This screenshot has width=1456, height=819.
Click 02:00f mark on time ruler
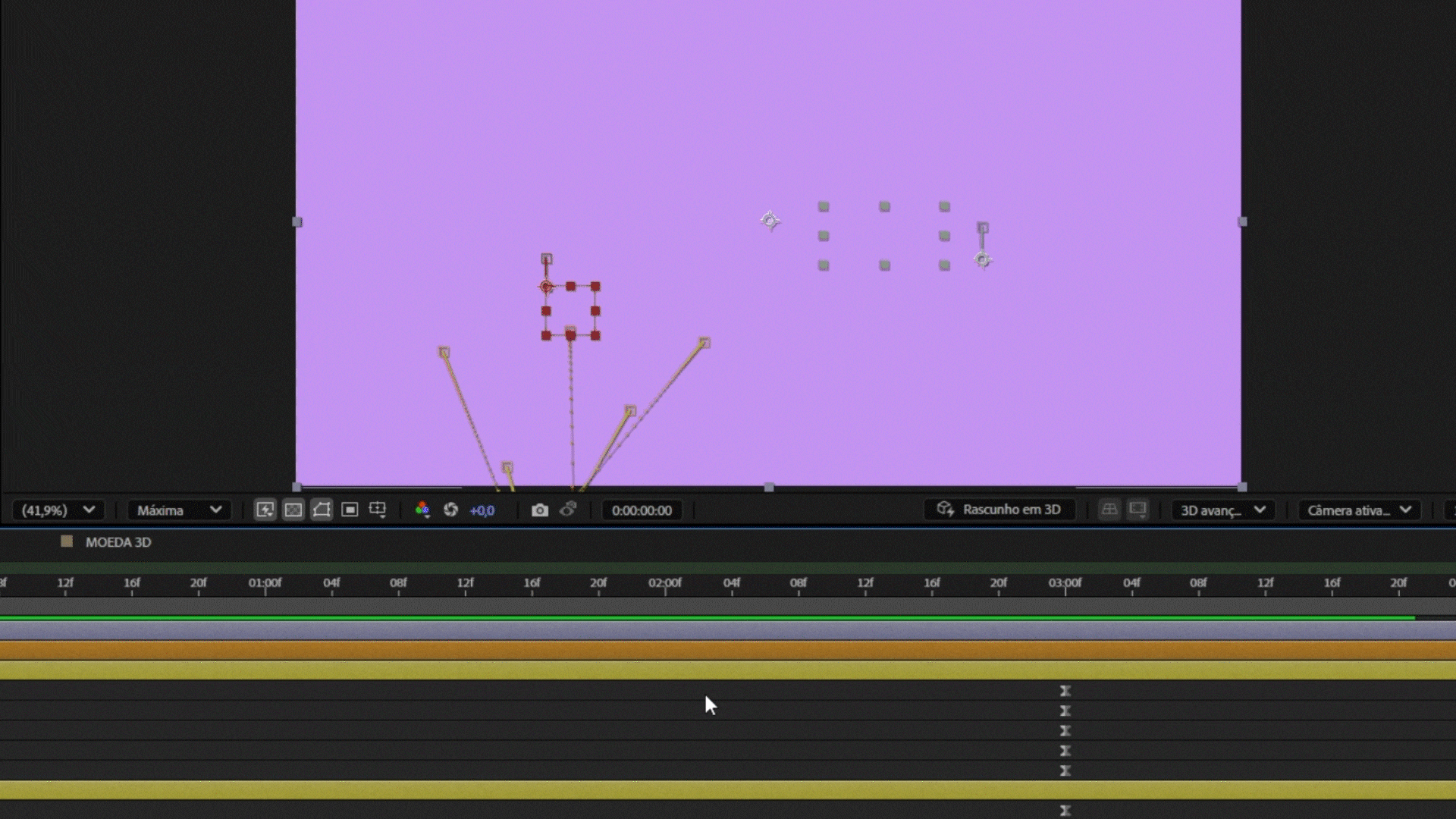[665, 583]
